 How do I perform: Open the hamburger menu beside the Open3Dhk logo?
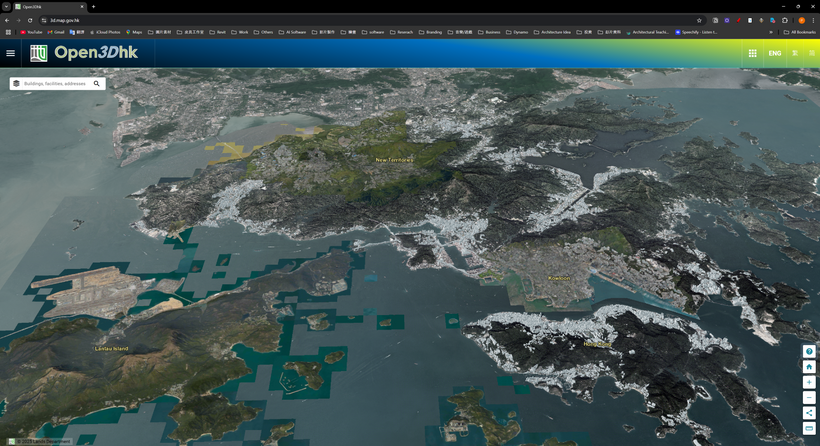tap(10, 53)
